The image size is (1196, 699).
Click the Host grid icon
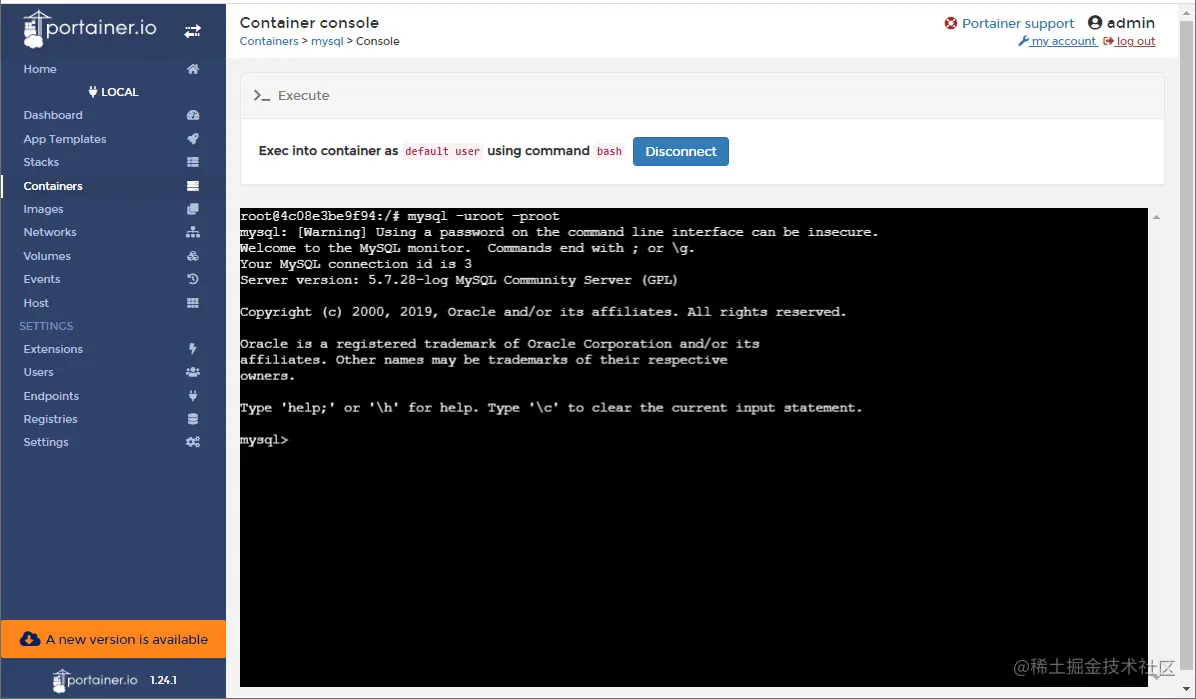click(193, 303)
